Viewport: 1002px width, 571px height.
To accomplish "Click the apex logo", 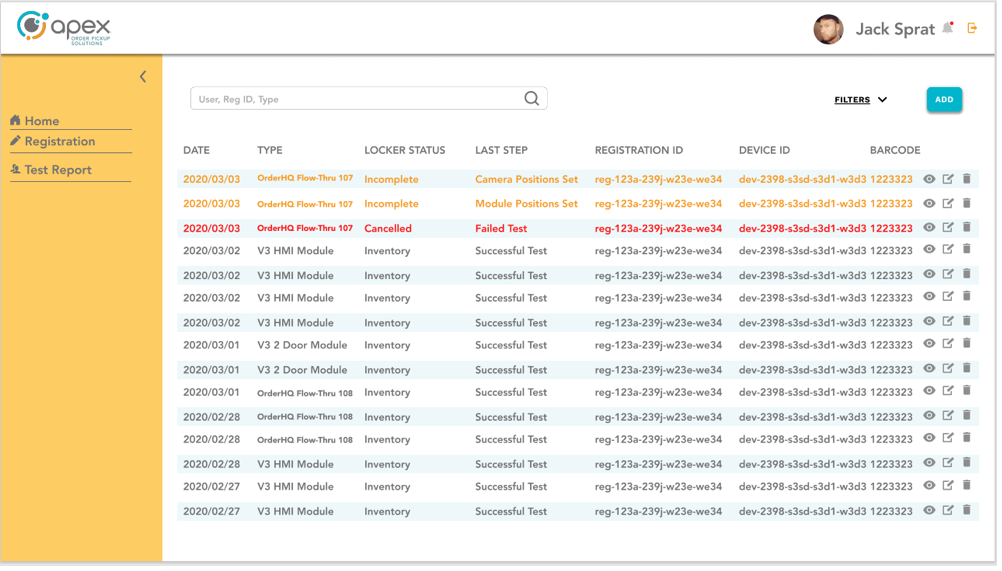I will 64,28.
